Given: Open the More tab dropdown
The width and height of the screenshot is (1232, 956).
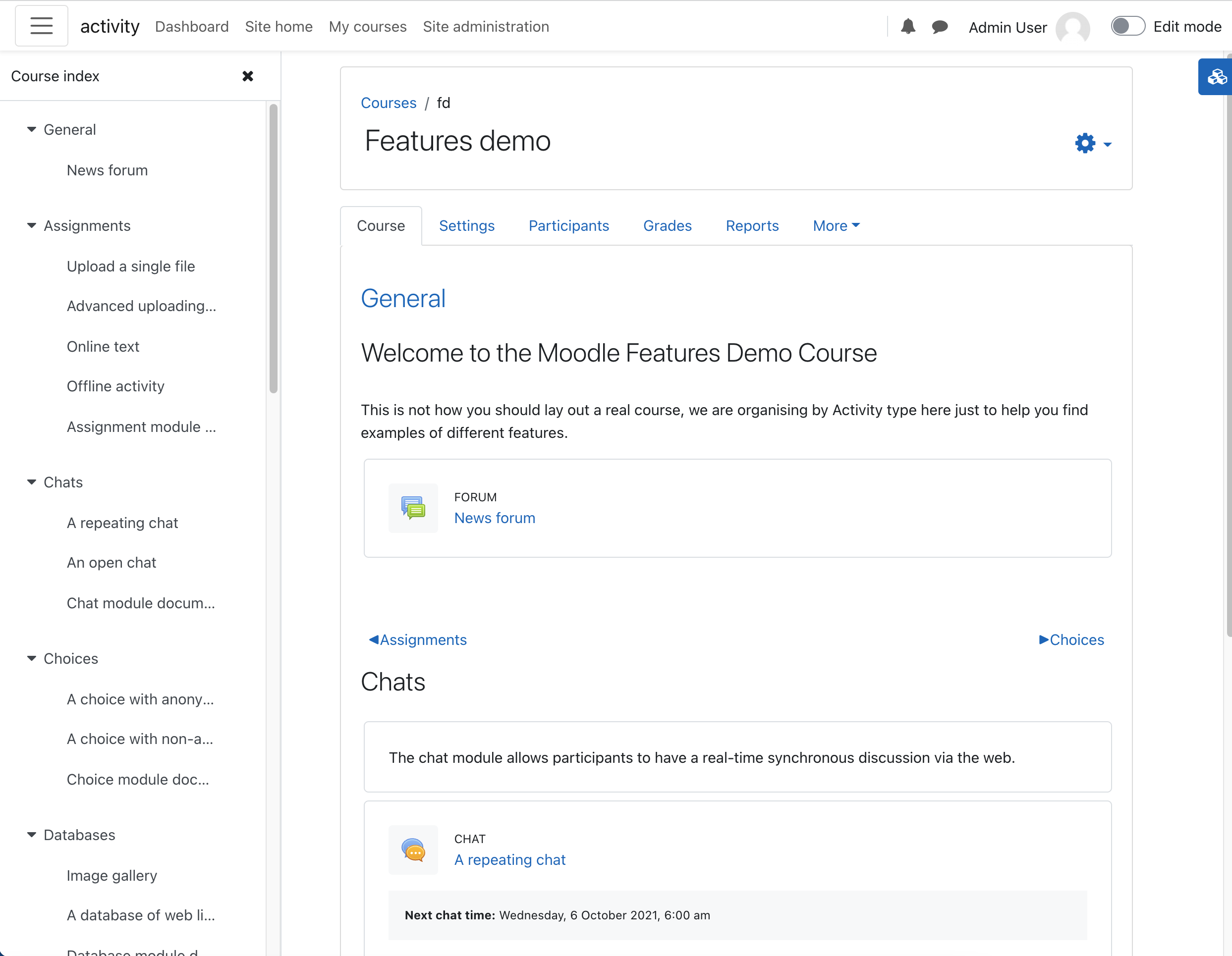Looking at the screenshot, I should pyautogui.click(x=836, y=225).
